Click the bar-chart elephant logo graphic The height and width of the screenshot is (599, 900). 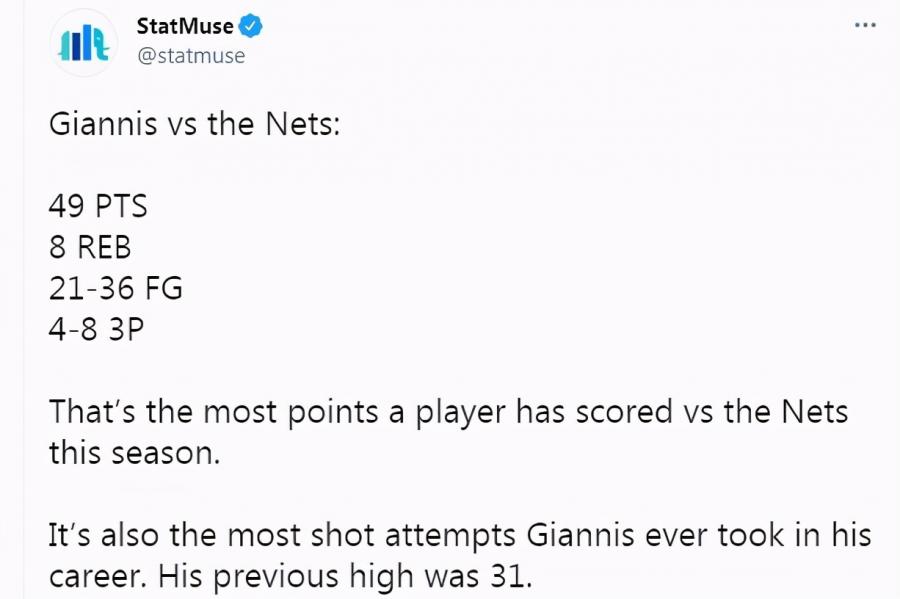84,43
